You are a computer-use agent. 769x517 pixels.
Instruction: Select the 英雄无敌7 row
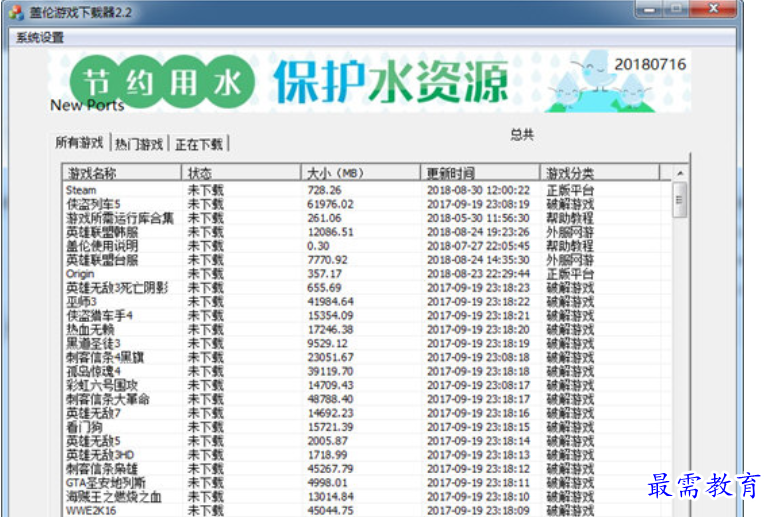pyautogui.click(x=367, y=413)
